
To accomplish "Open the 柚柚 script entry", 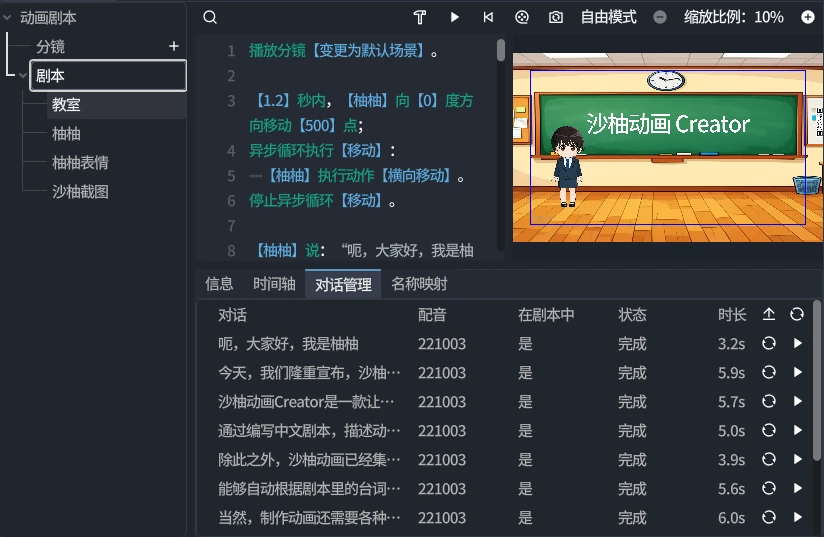I will point(66,133).
